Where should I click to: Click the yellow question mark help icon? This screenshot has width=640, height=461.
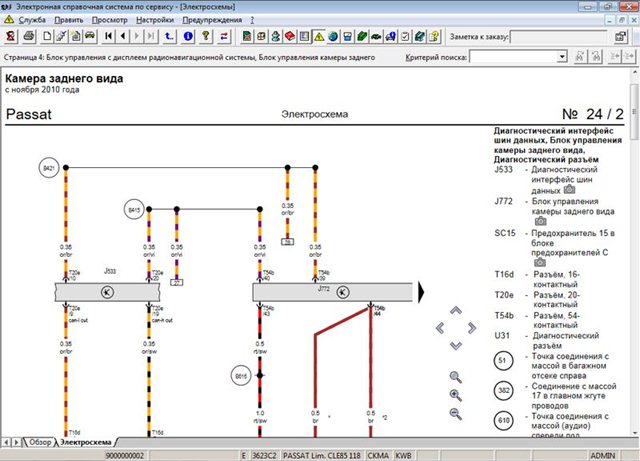(x=206, y=36)
